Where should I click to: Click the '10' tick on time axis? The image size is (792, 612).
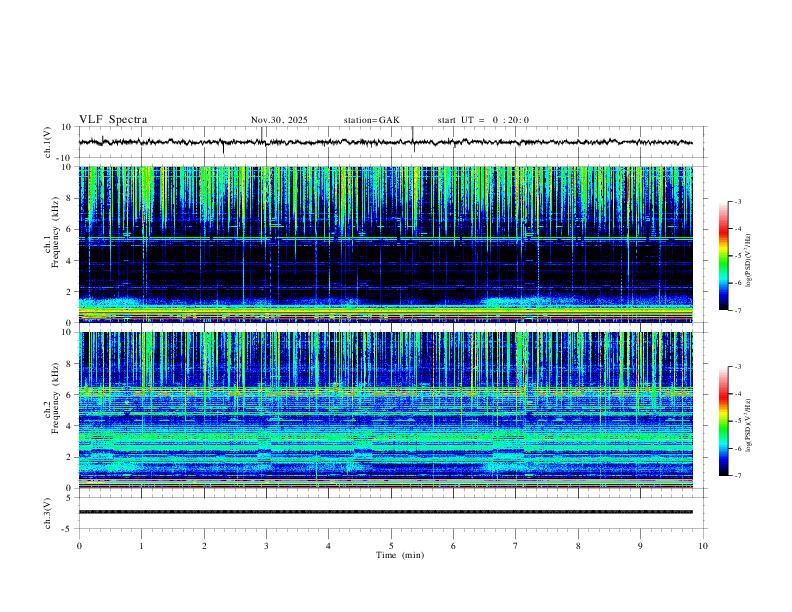(703, 546)
